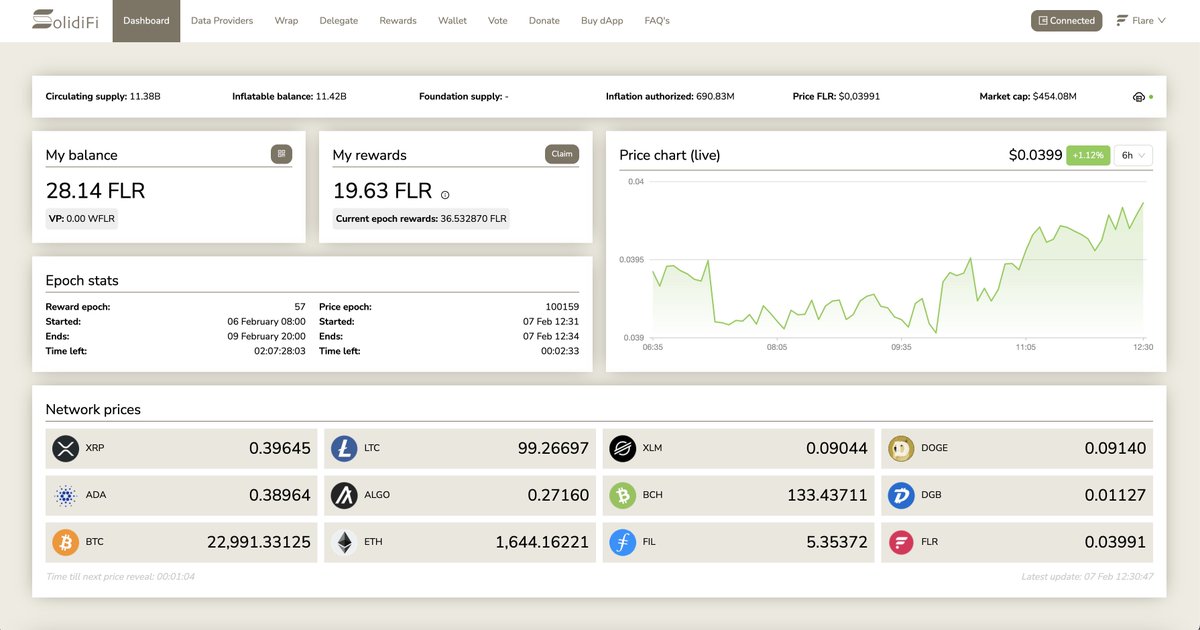Image resolution: width=1200 pixels, height=630 pixels.
Task: Select the ALGO coin icon
Action: [343, 495]
